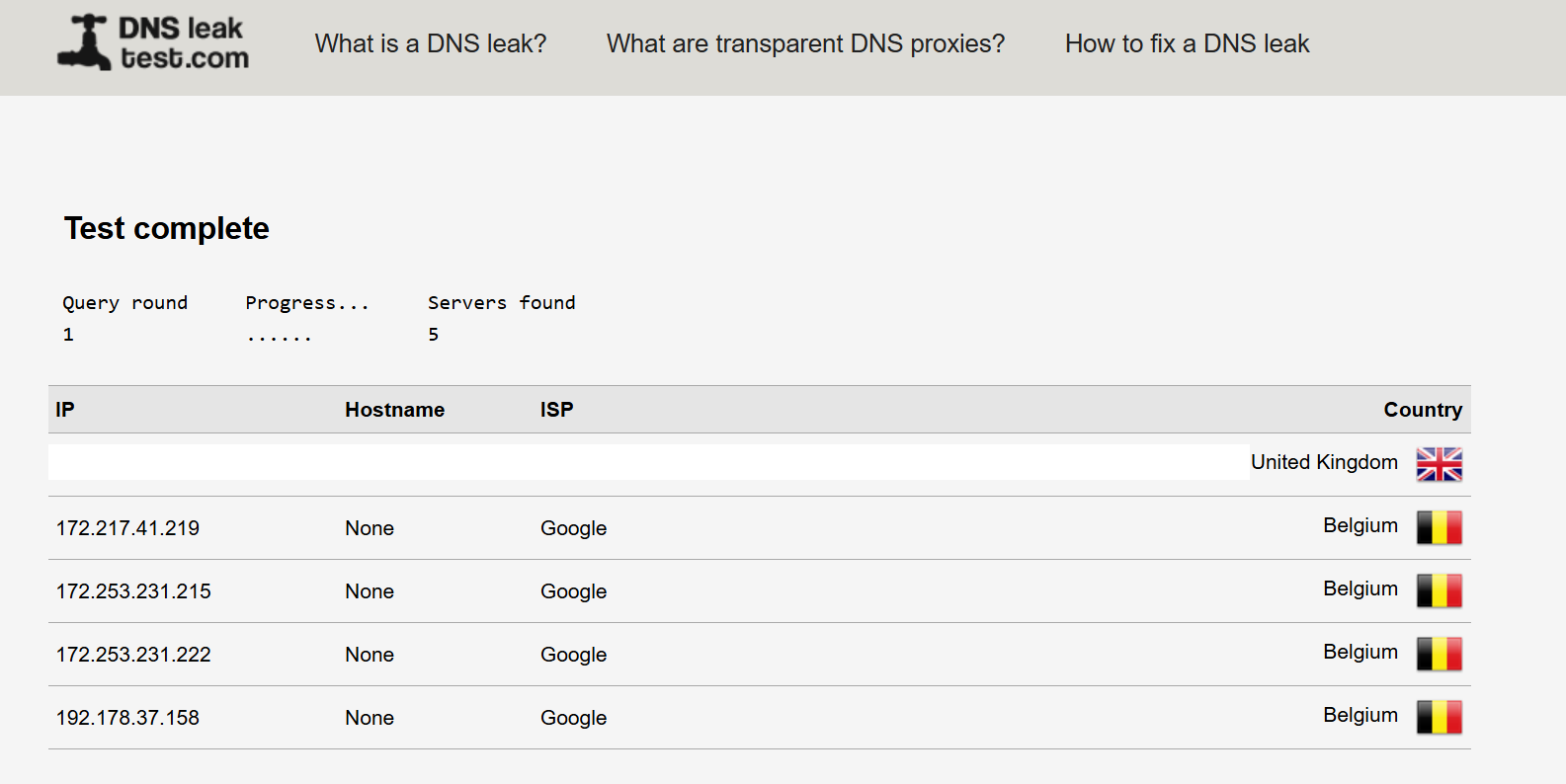Click the Hostname column header
This screenshot has width=1566, height=784.
[394, 410]
